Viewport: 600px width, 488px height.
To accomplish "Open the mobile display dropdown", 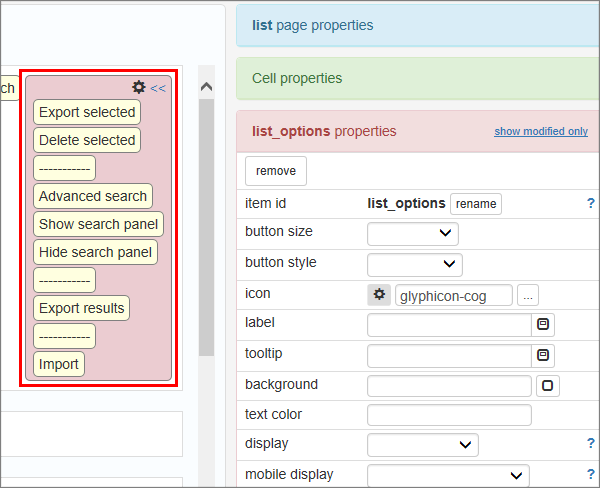I will [x=447, y=474].
